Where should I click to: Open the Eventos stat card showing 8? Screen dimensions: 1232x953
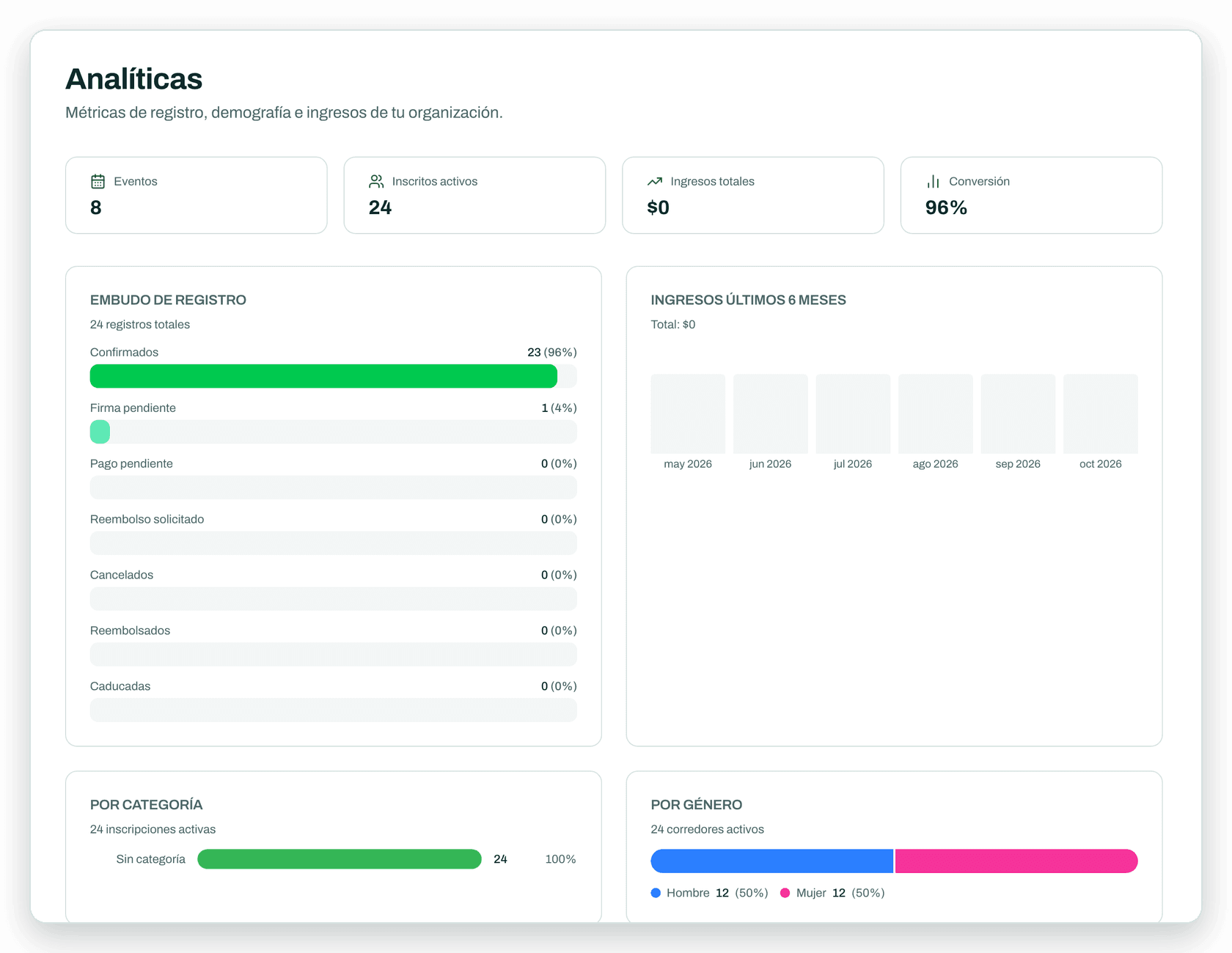point(197,195)
